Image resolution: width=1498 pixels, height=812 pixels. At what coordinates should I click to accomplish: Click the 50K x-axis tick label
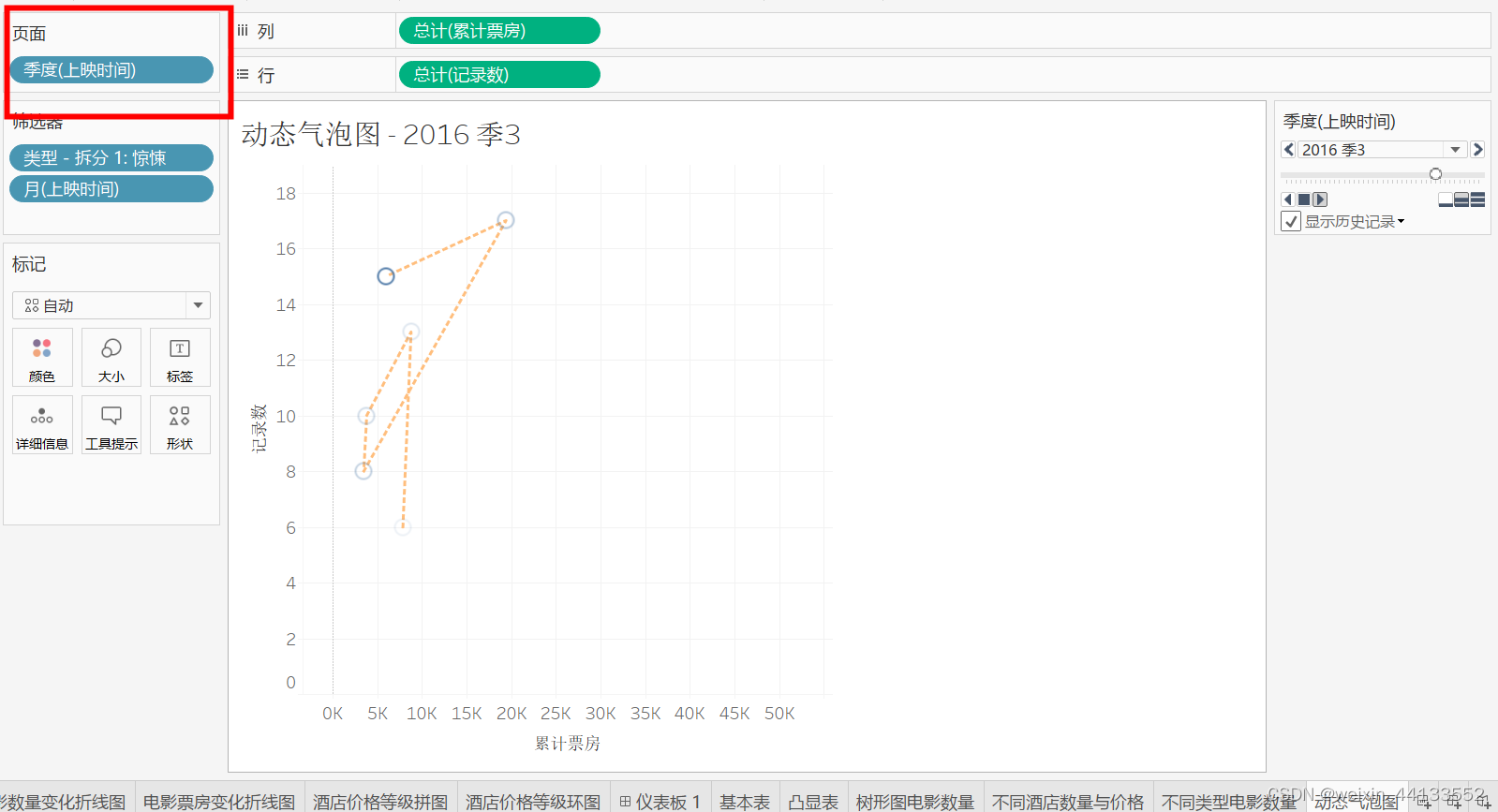coord(779,714)
